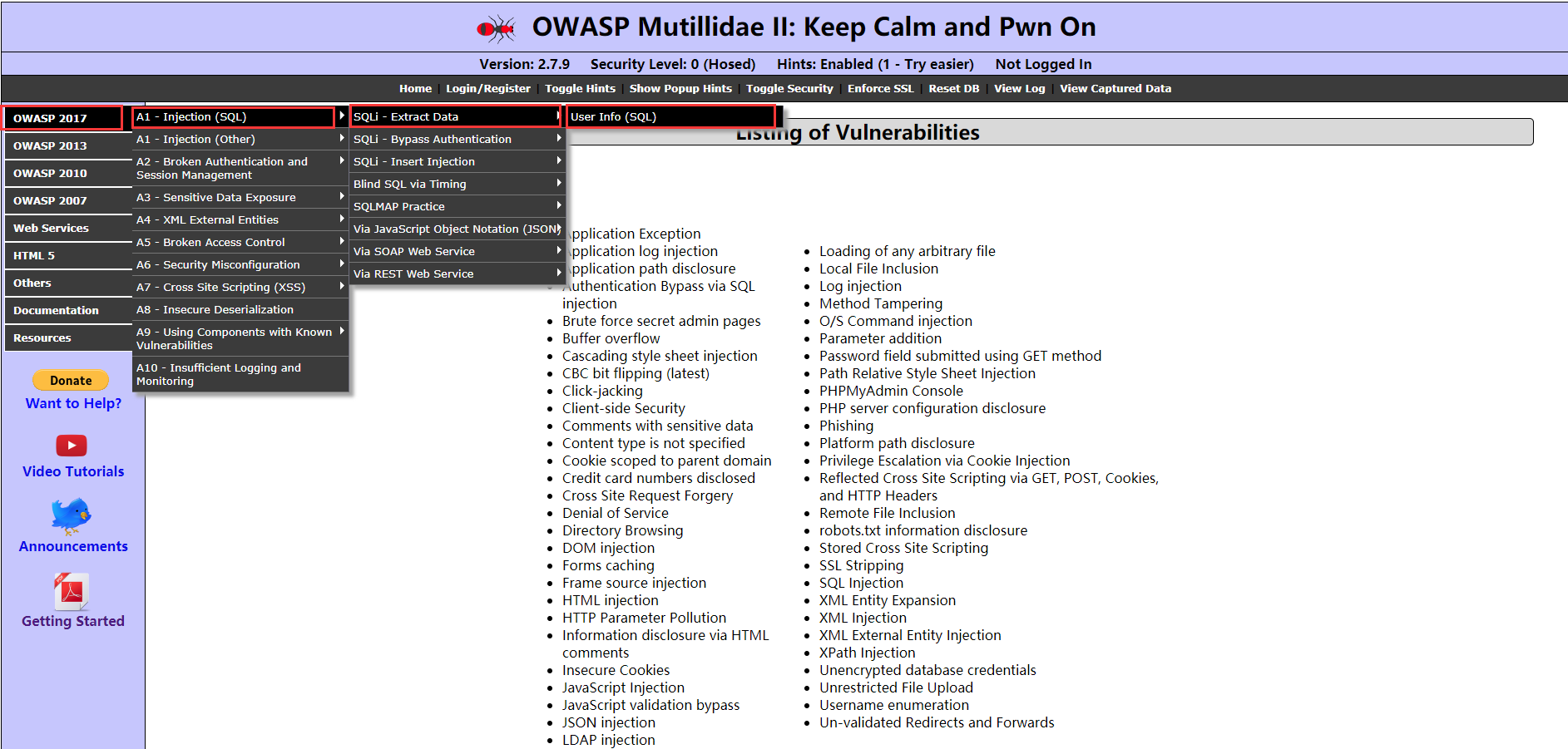1568x749 pixels.
Task: Open Blind SQL via Timing submenu
Action: [x=458, y=184]
